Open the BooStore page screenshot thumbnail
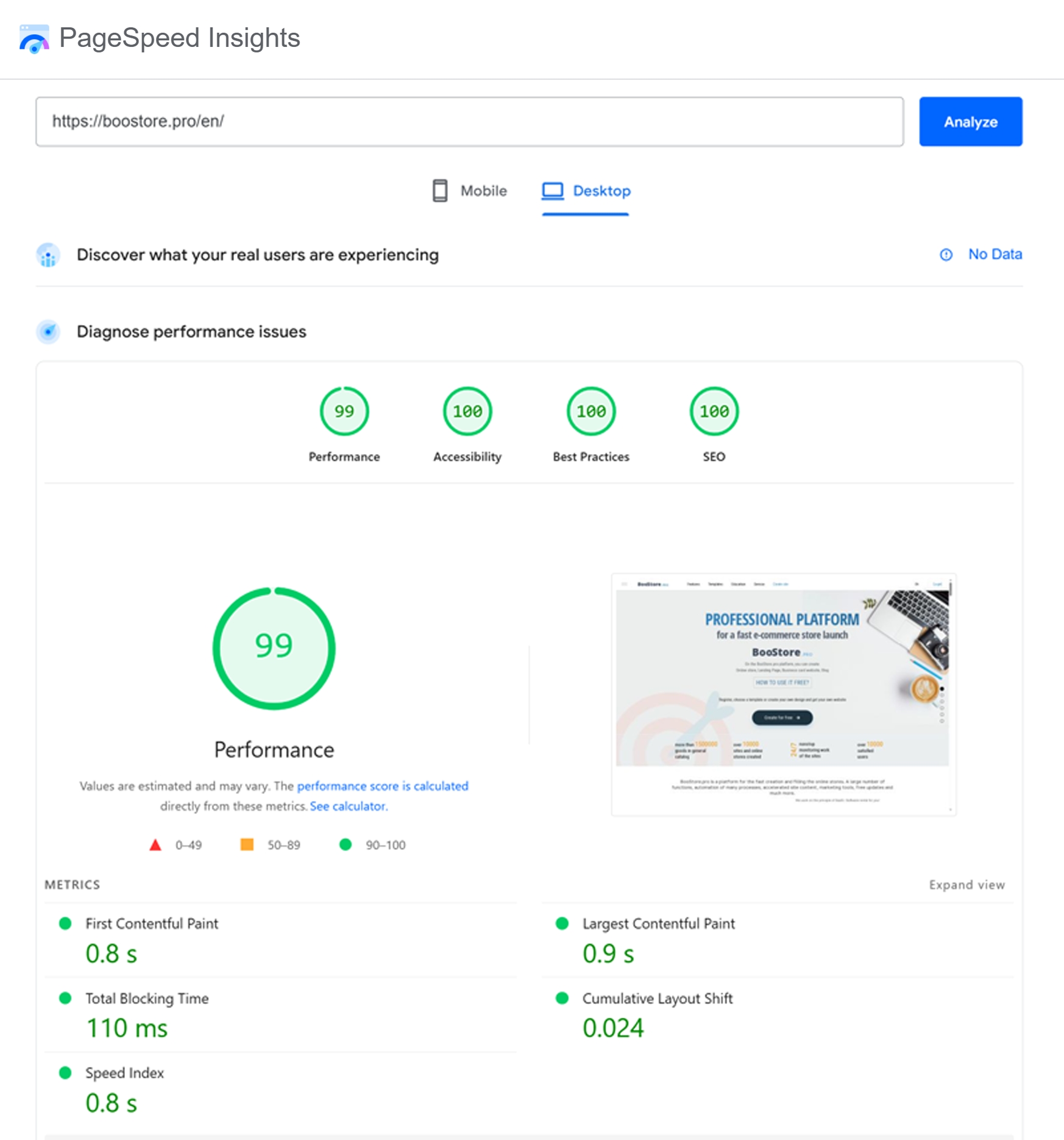Screen dimensions: 1064x1140 (x=783, y=694)
